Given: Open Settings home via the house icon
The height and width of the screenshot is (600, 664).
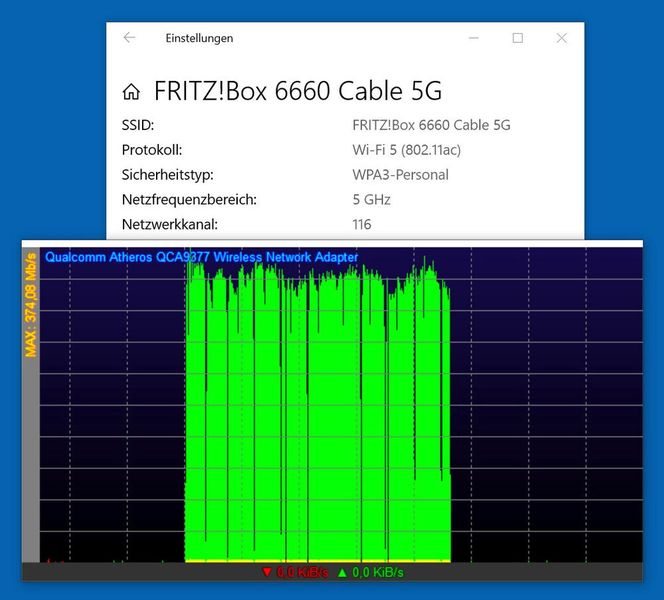Looking at the screenshot, I should click(131, 91).
